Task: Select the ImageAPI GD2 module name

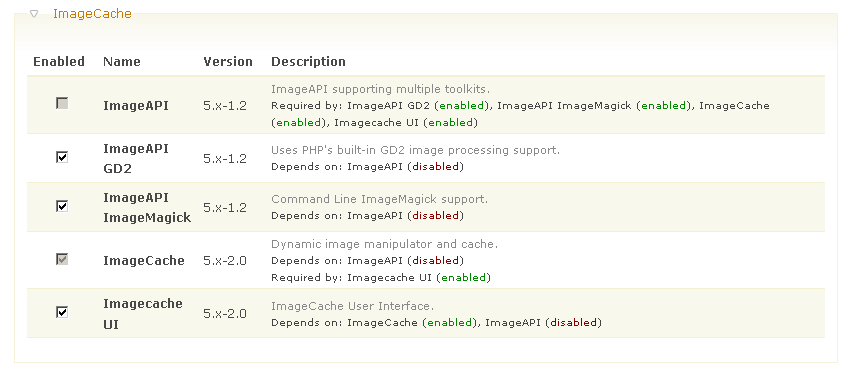Action: pyautogui.click(x=136, y=158)
